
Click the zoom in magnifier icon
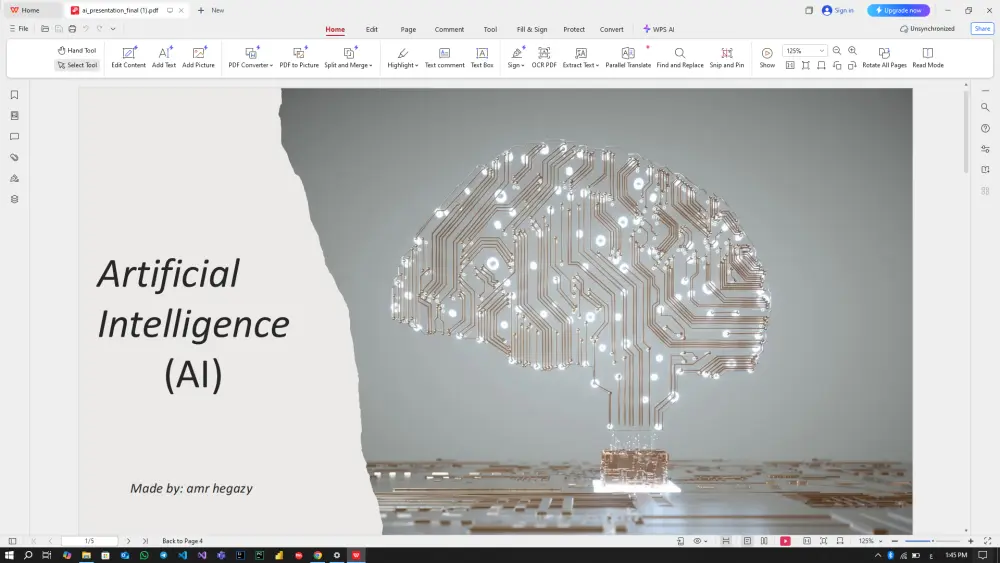click(x=853, y=50)
